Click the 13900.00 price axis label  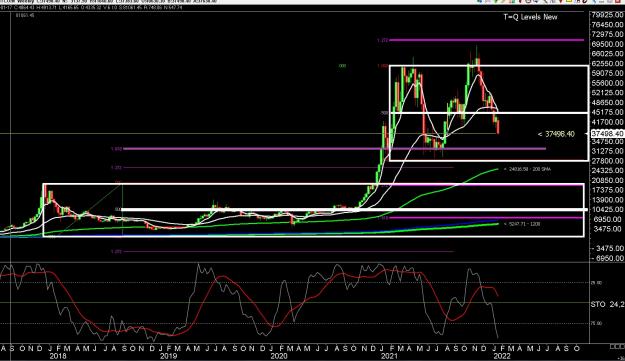607,200
